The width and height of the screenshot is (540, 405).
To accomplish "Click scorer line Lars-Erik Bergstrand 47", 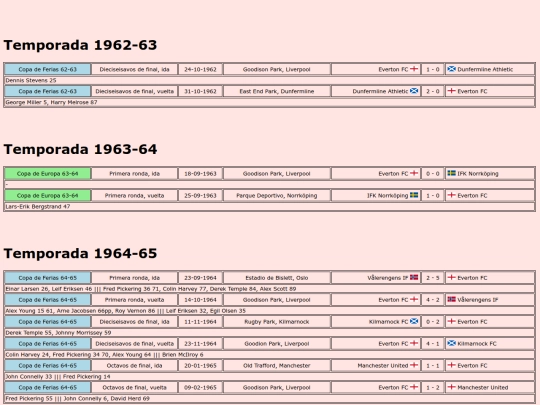I will (38, 207).
